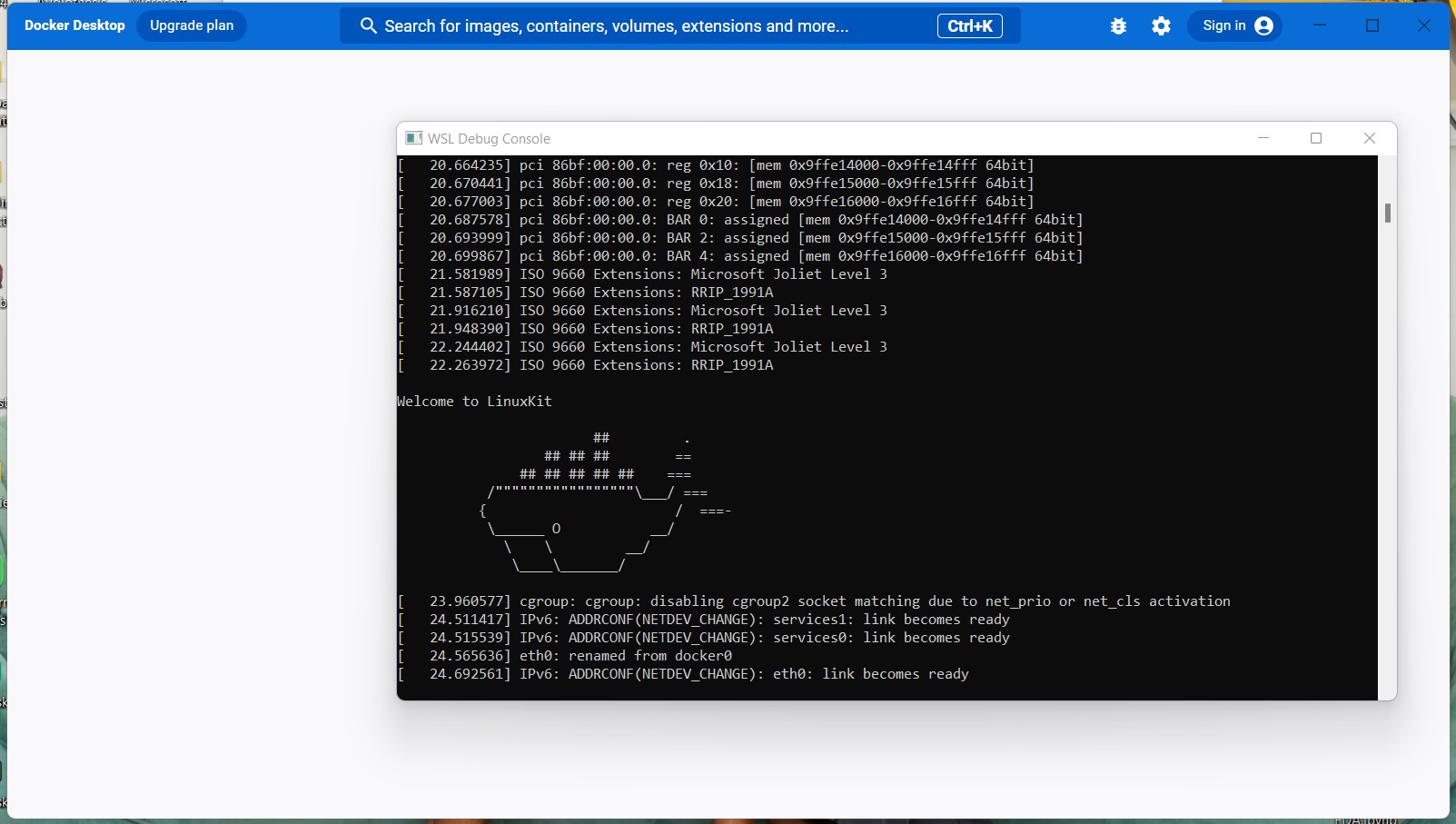This screenshot has height=824, width=1456.
Task: Click the Sign in button
Action: (1234, 25)
